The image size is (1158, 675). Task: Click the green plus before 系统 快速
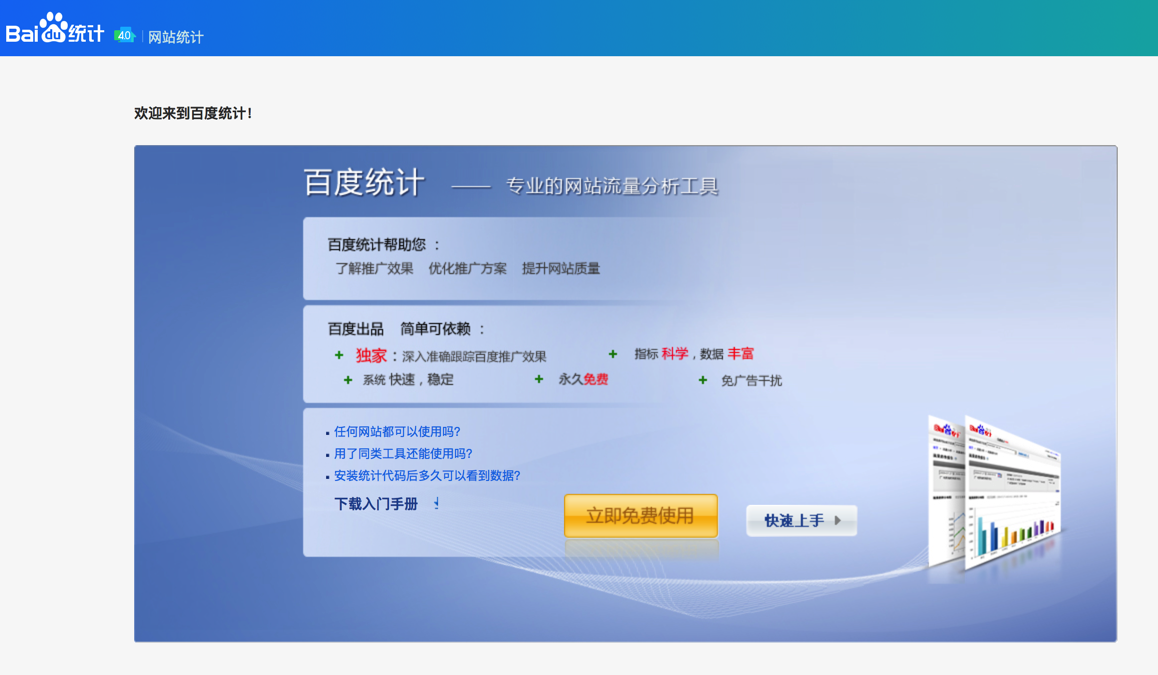click(348, 380)
